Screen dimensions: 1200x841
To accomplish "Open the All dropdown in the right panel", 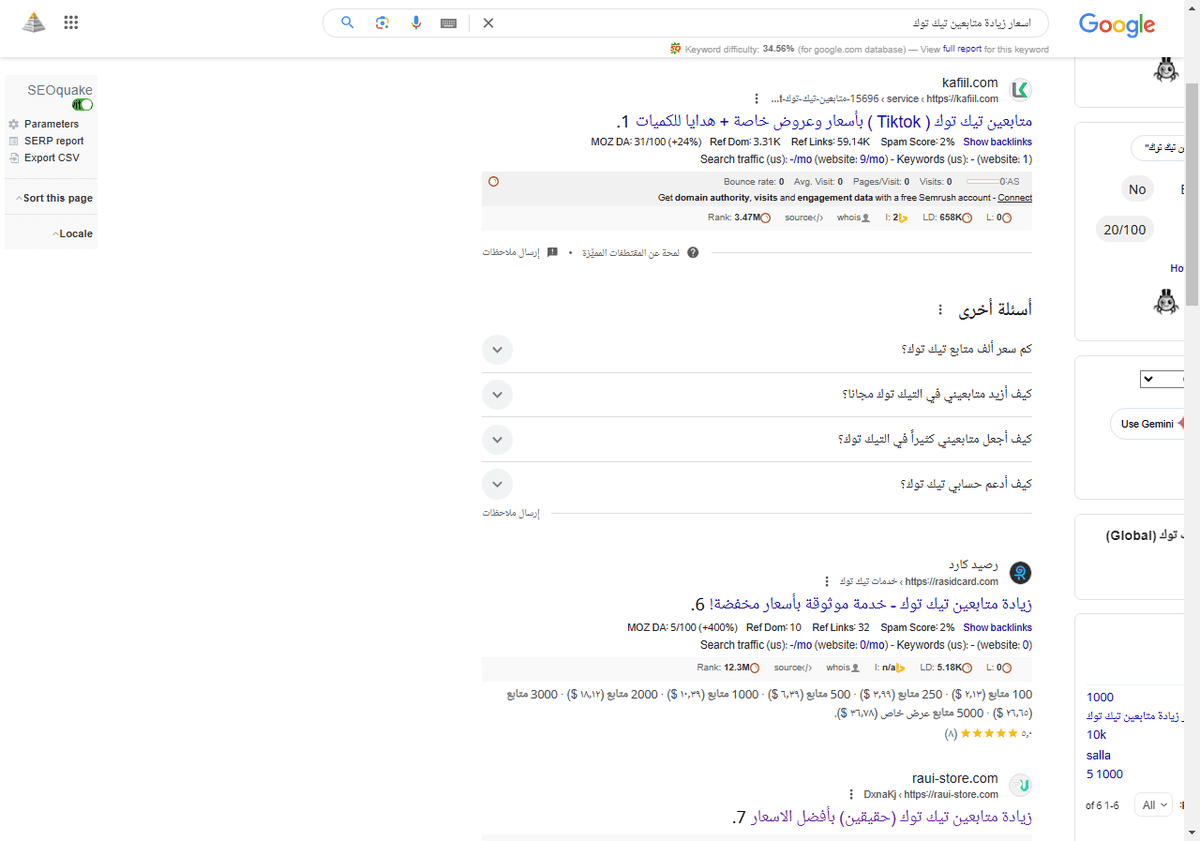I will (1152, 804).
